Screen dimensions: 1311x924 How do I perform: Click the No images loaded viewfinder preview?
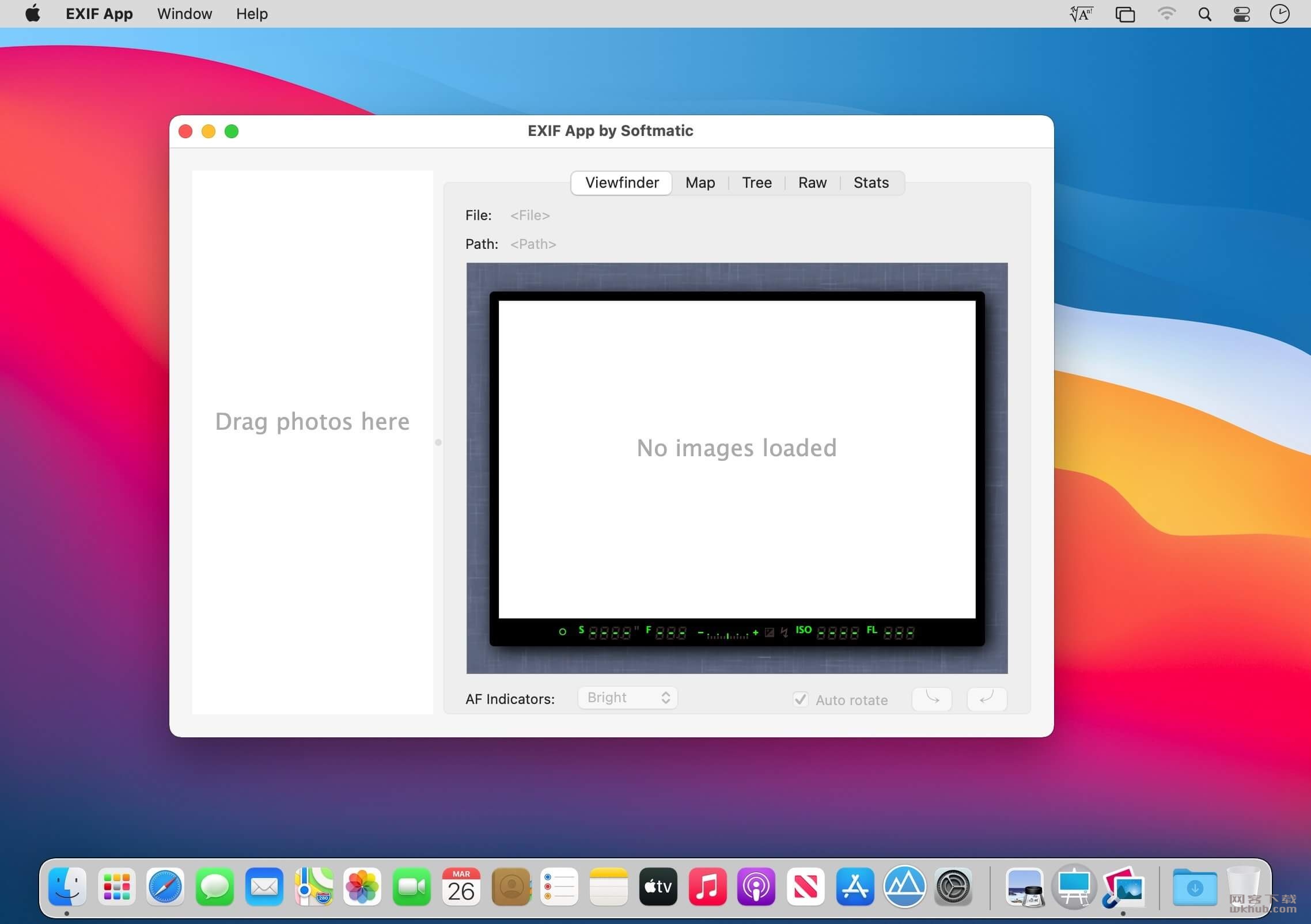(x=737, y=459)
